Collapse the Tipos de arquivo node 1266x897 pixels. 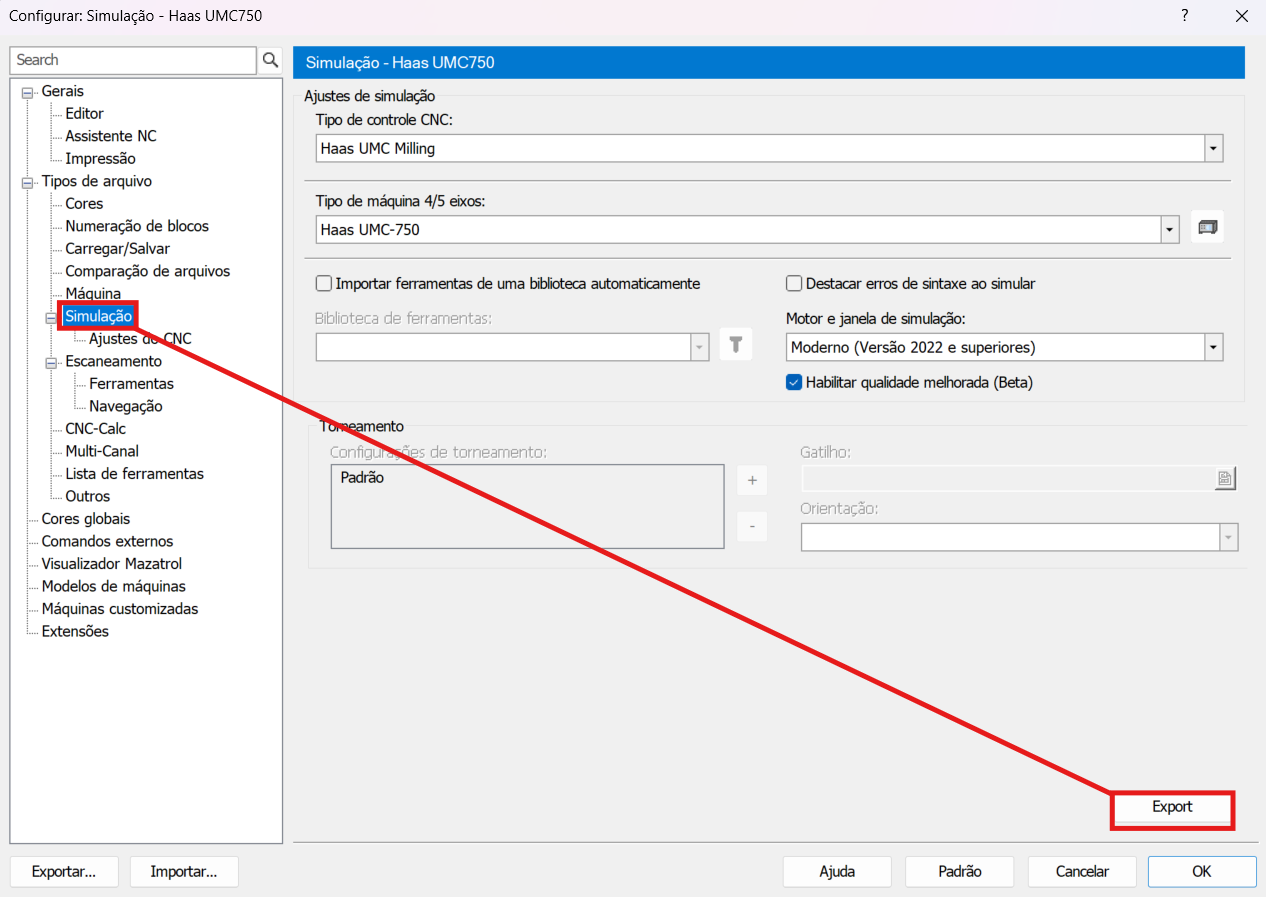(x=27, y=182)
